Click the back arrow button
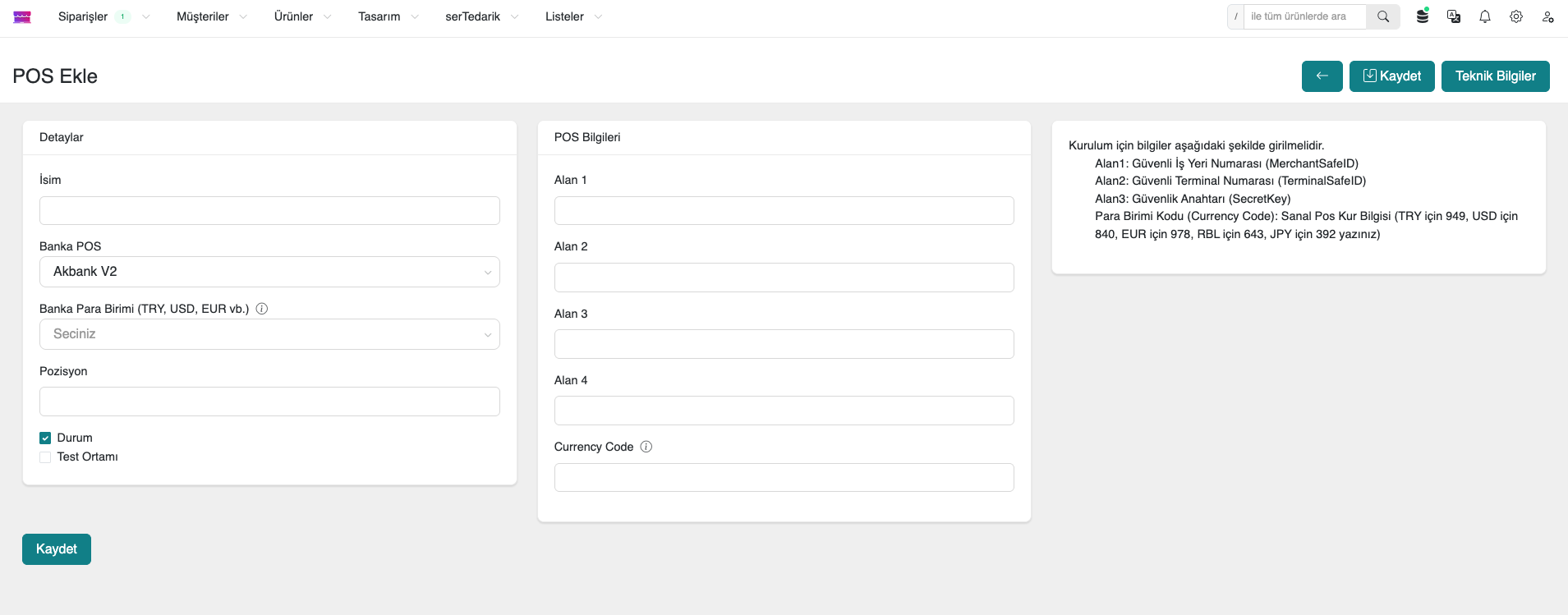Image resolution: width=1568 pixels, height=615 pixels. [1322, 76]
